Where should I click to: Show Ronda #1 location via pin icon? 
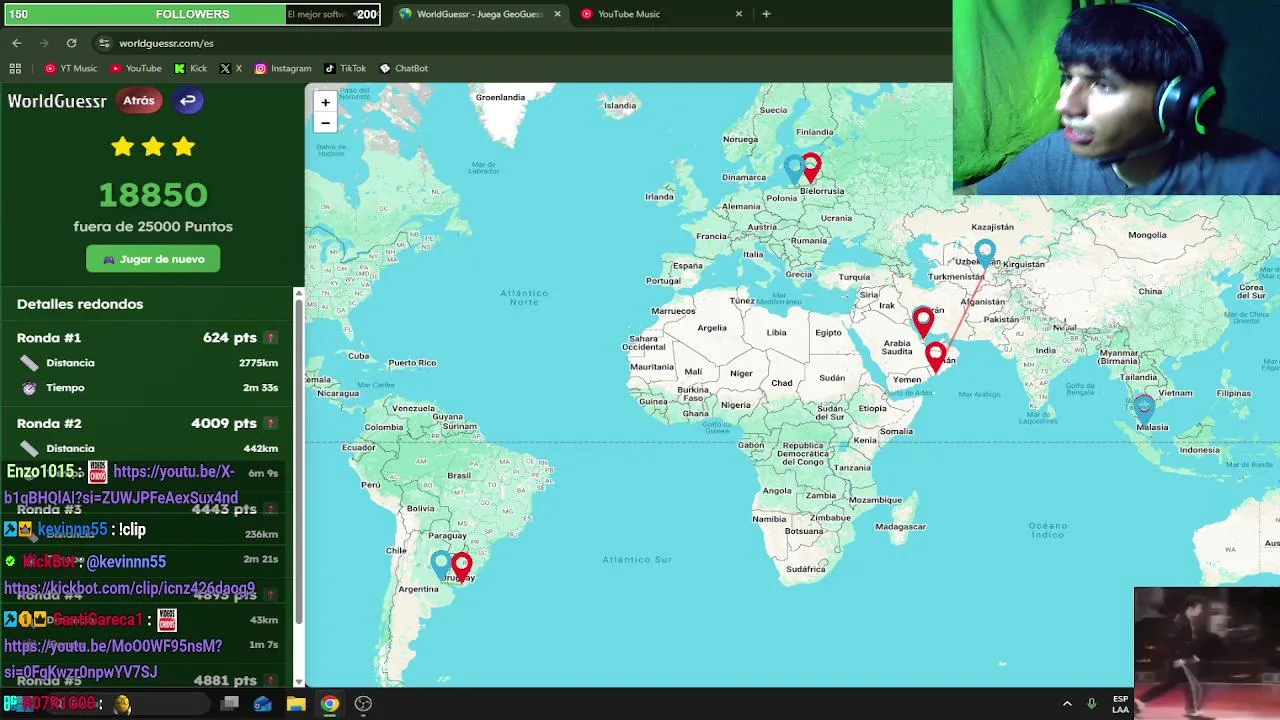point(270,338)
